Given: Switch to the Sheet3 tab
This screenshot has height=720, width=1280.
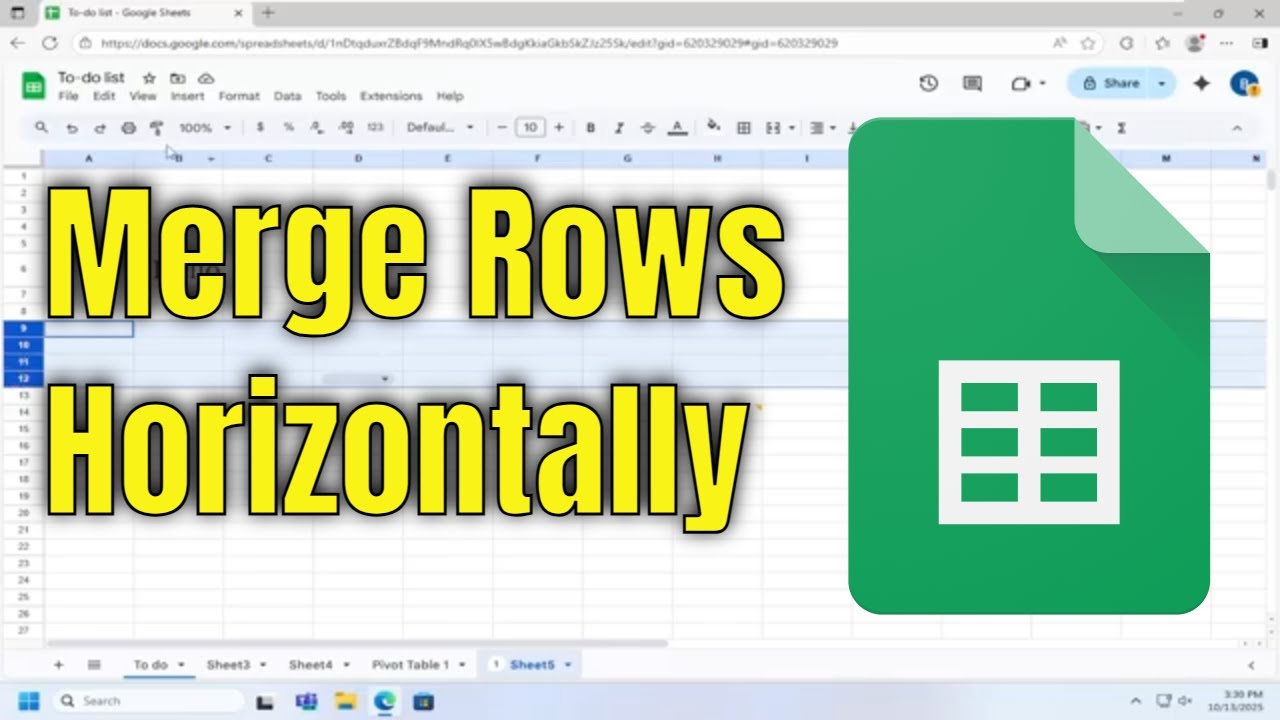Looking at the screenshot, I should coord(236,665).
